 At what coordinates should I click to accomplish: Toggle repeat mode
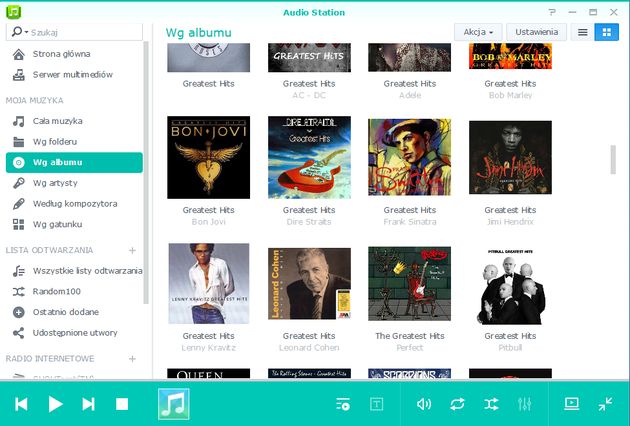coord(457,404)
